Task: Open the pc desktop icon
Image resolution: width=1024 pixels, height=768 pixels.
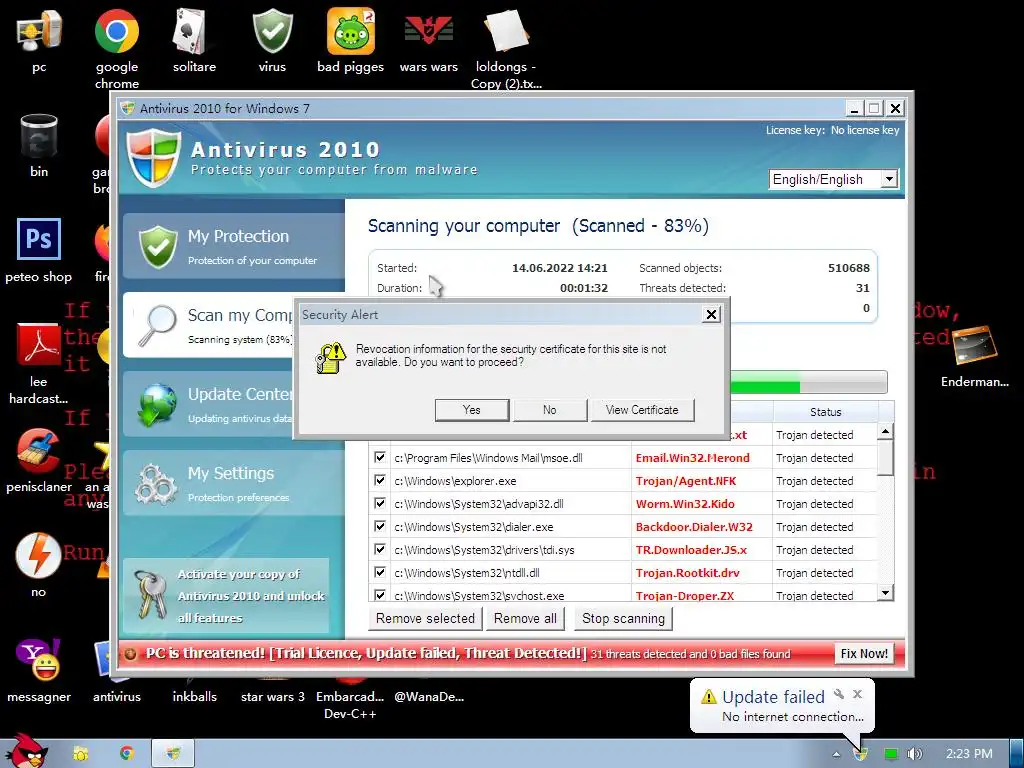Action: tap(39, 33)
